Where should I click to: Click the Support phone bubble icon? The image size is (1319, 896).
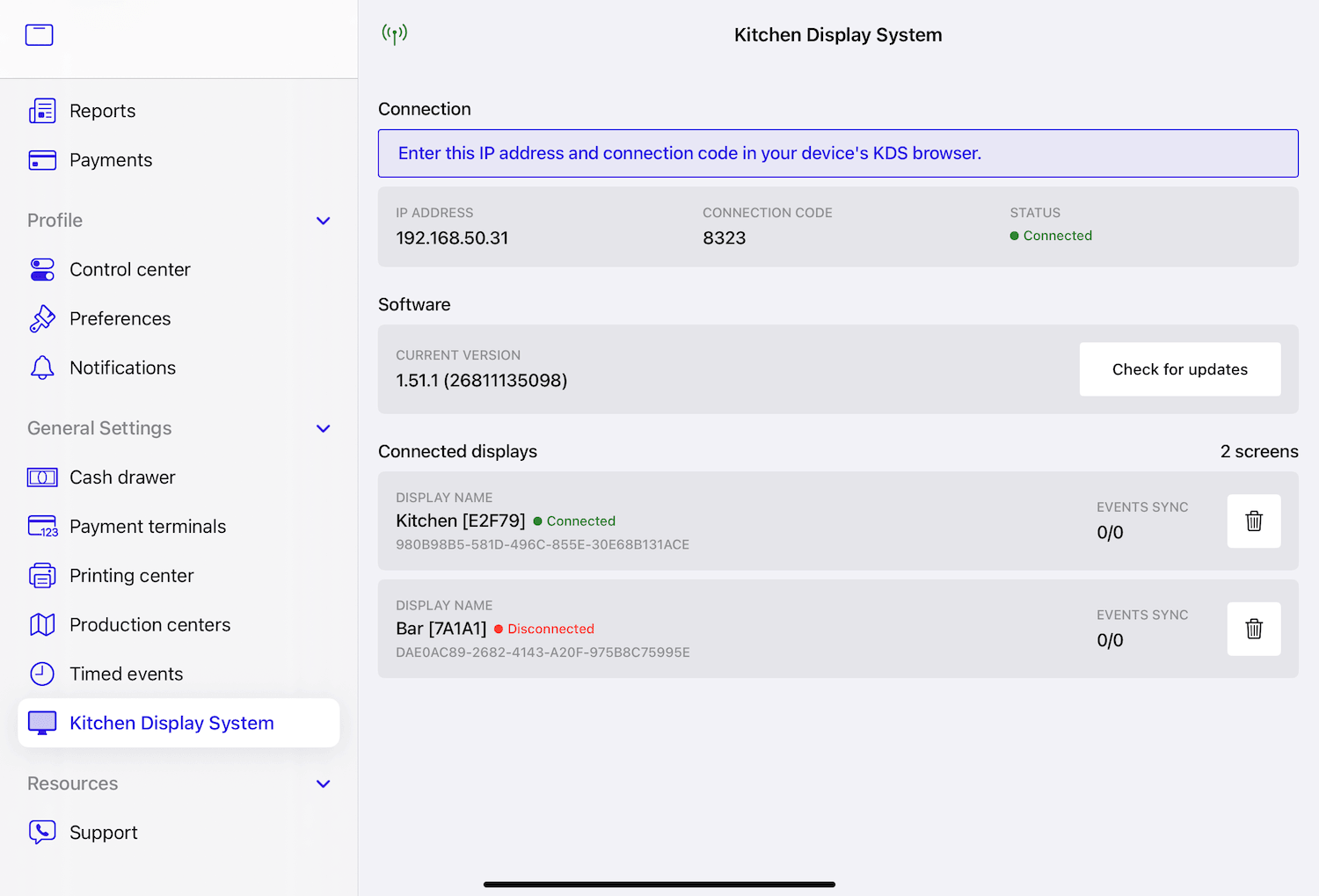(x=42, y=832)
